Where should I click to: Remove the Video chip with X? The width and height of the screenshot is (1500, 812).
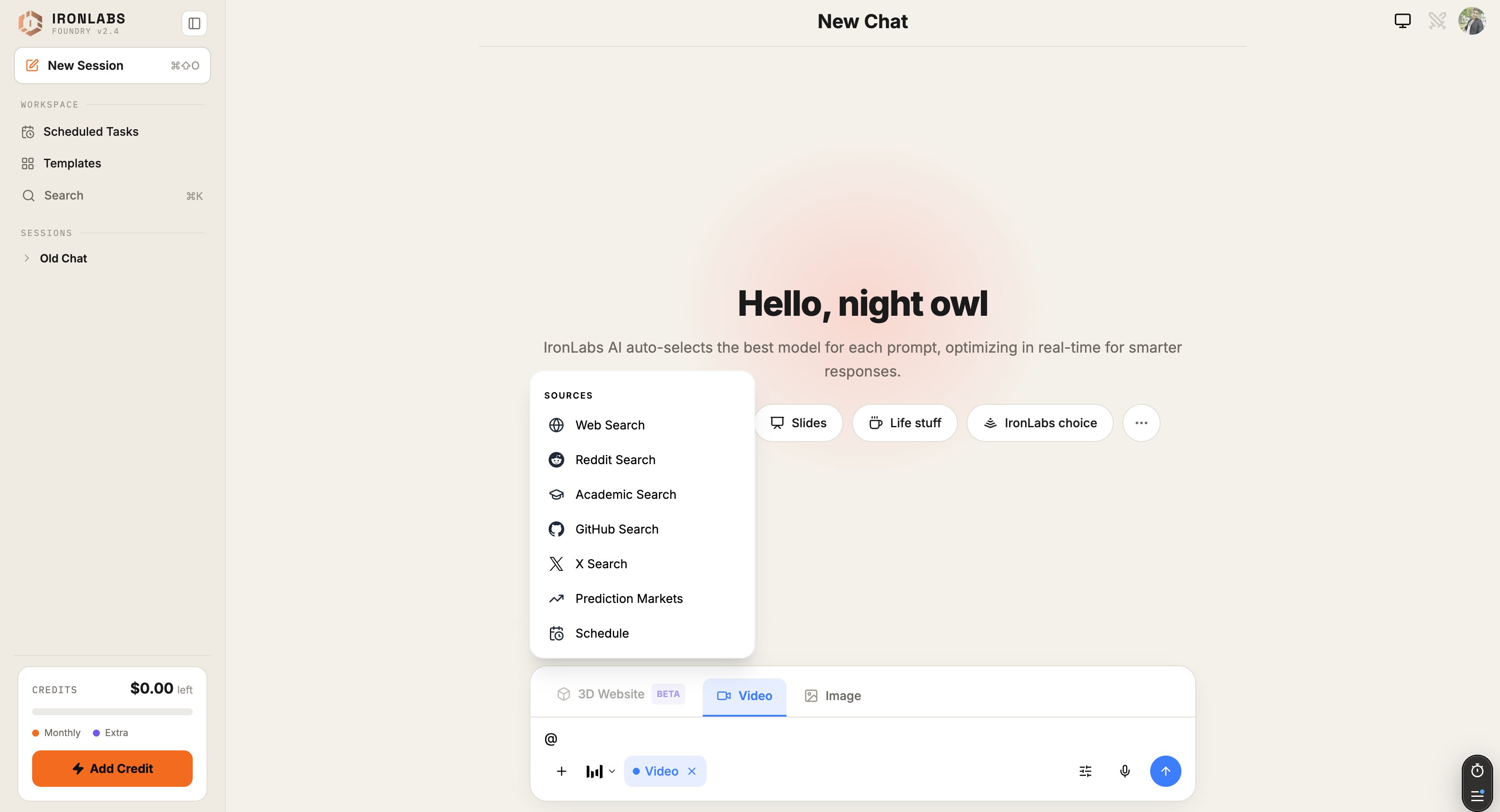coord(692,771)
